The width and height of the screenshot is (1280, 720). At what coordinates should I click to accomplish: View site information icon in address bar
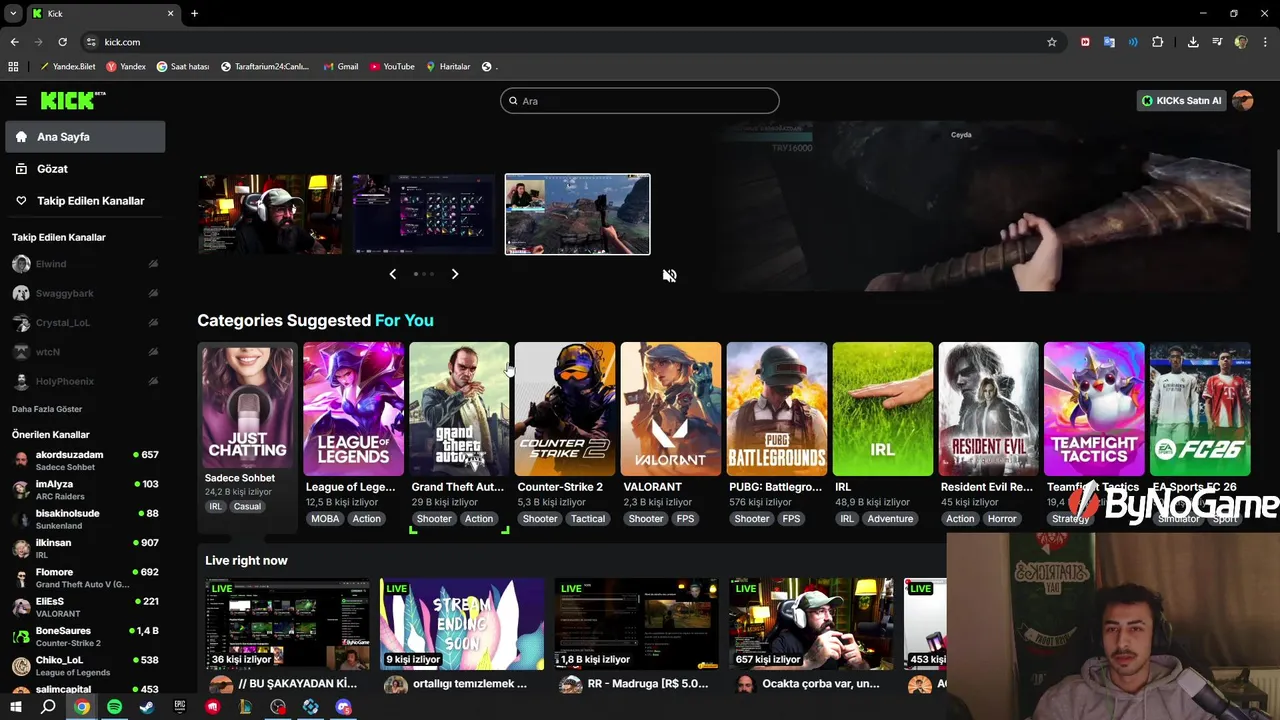[x=91, y=42]
